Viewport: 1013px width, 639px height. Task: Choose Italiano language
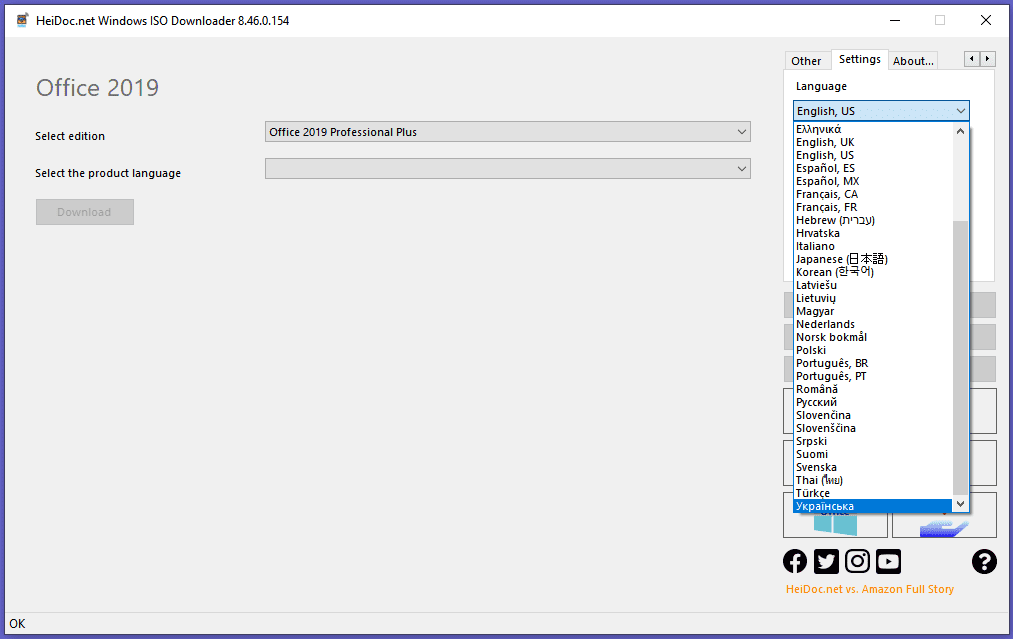pos(873,246)
